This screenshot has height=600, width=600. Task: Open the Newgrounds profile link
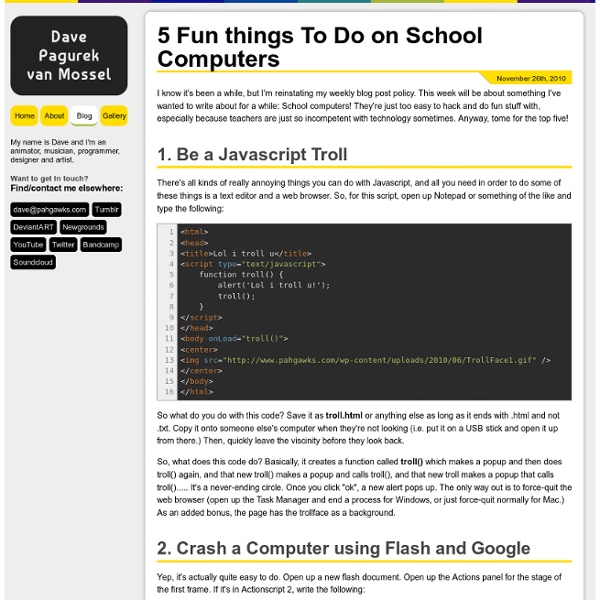(83, 227)
